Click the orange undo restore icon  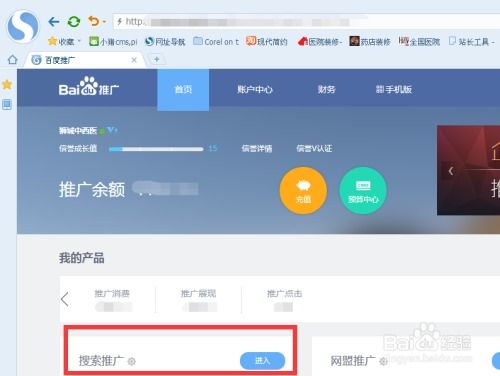(x=94, y=22)
